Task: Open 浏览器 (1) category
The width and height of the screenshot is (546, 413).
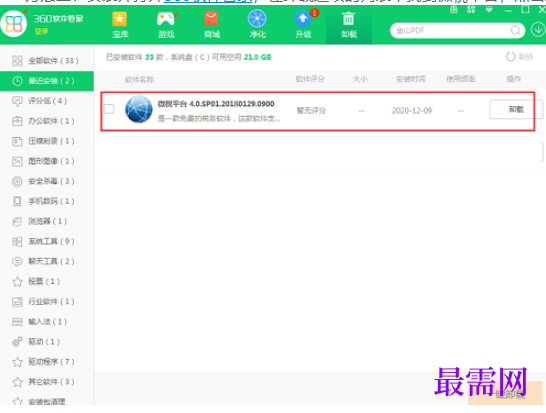Action: pyautogui.click(x=47, y=221)
